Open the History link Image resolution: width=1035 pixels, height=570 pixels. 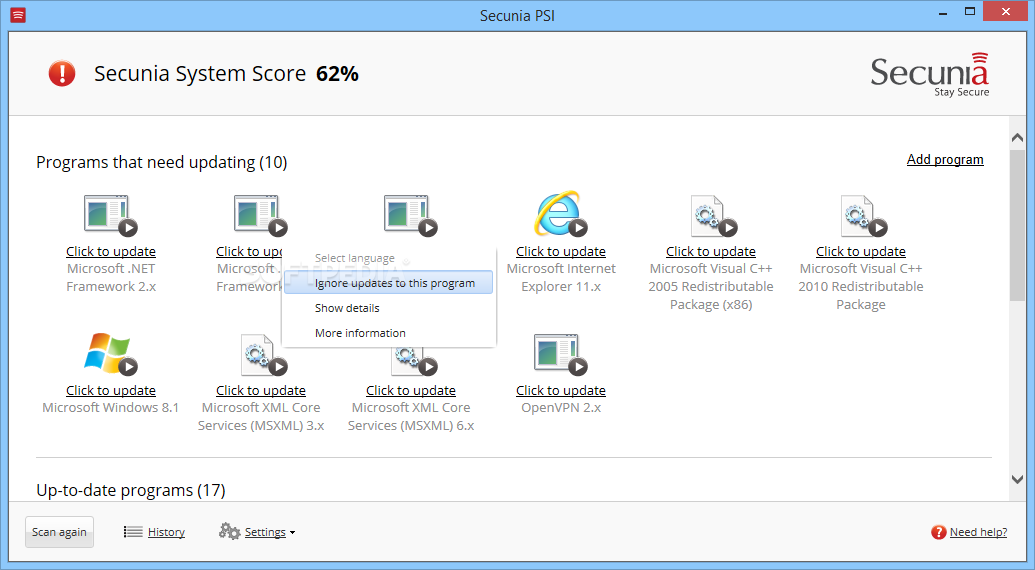[x=166, y=532]
